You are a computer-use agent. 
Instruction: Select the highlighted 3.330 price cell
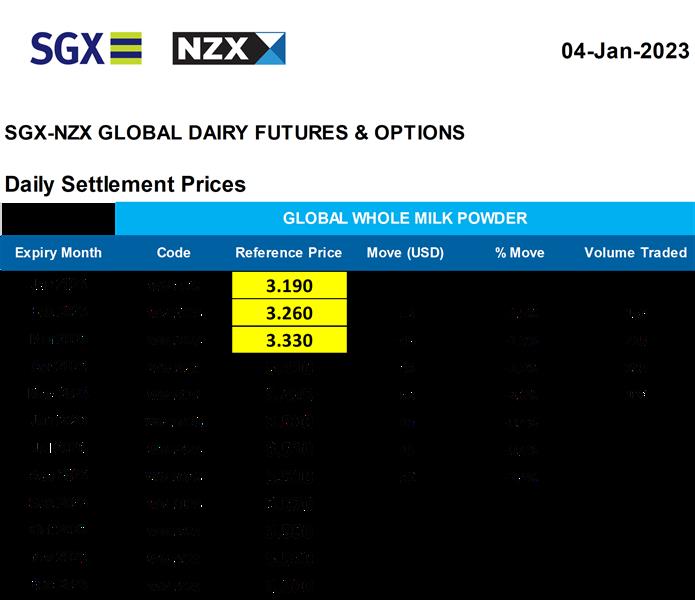point(289,340)
